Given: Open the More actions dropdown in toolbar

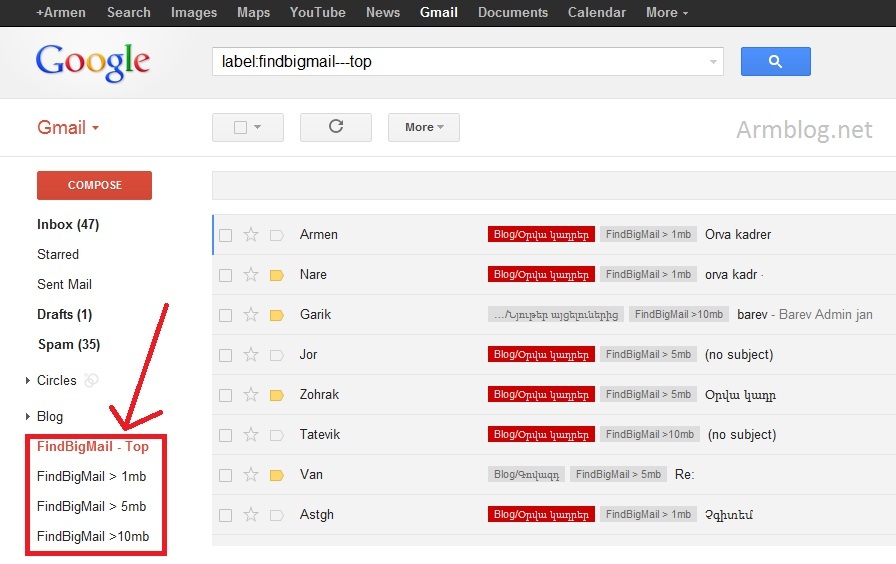Looking at the screenshot, I should click(424, 127).
